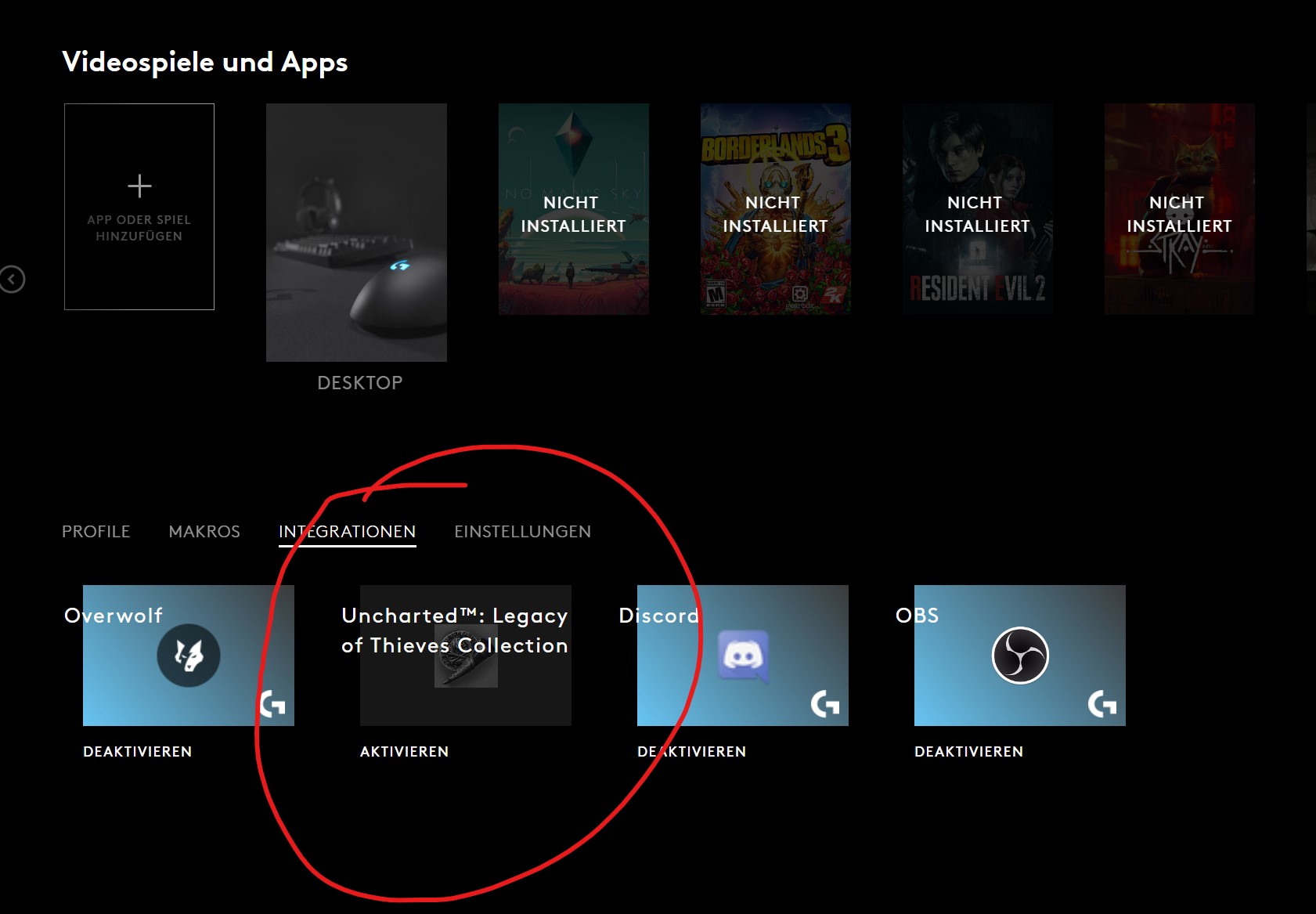Click the plus icon to add an app

(x=139, y=186)
